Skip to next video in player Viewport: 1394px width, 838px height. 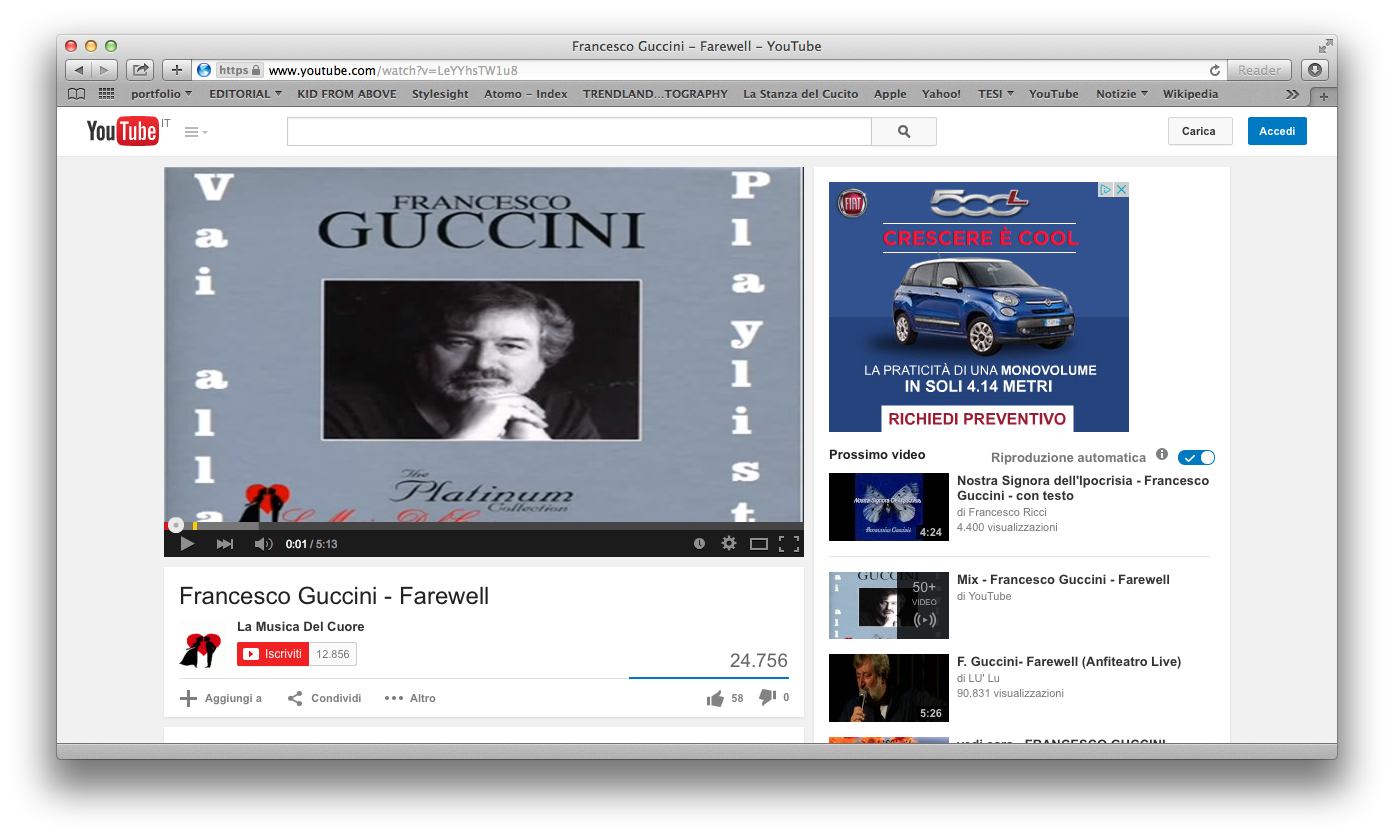pyautogui.click(x=225, y=544)
